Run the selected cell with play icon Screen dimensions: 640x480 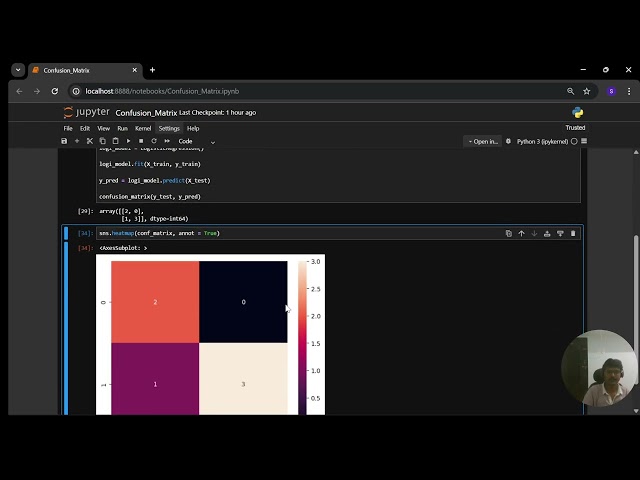pyautogui.click(x=128, y=141)
